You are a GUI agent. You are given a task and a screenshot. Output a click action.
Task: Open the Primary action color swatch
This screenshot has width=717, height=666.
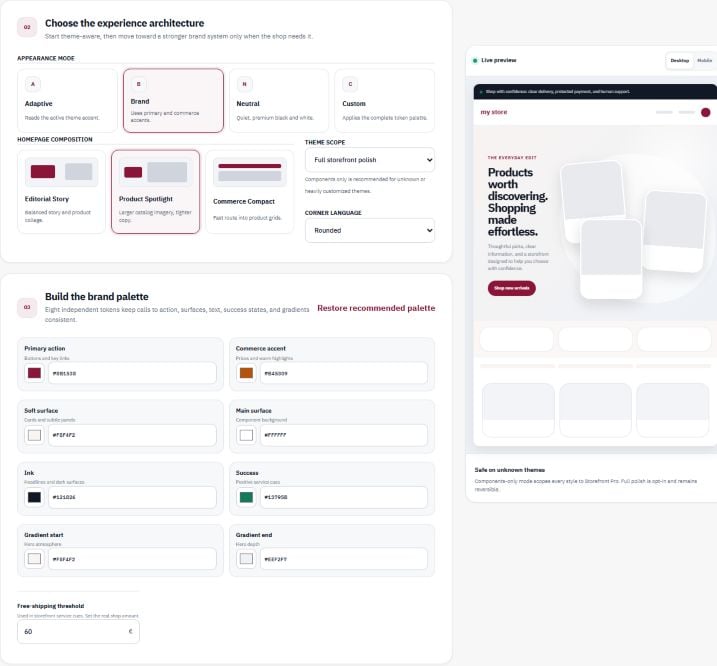[x=34, y=373]
